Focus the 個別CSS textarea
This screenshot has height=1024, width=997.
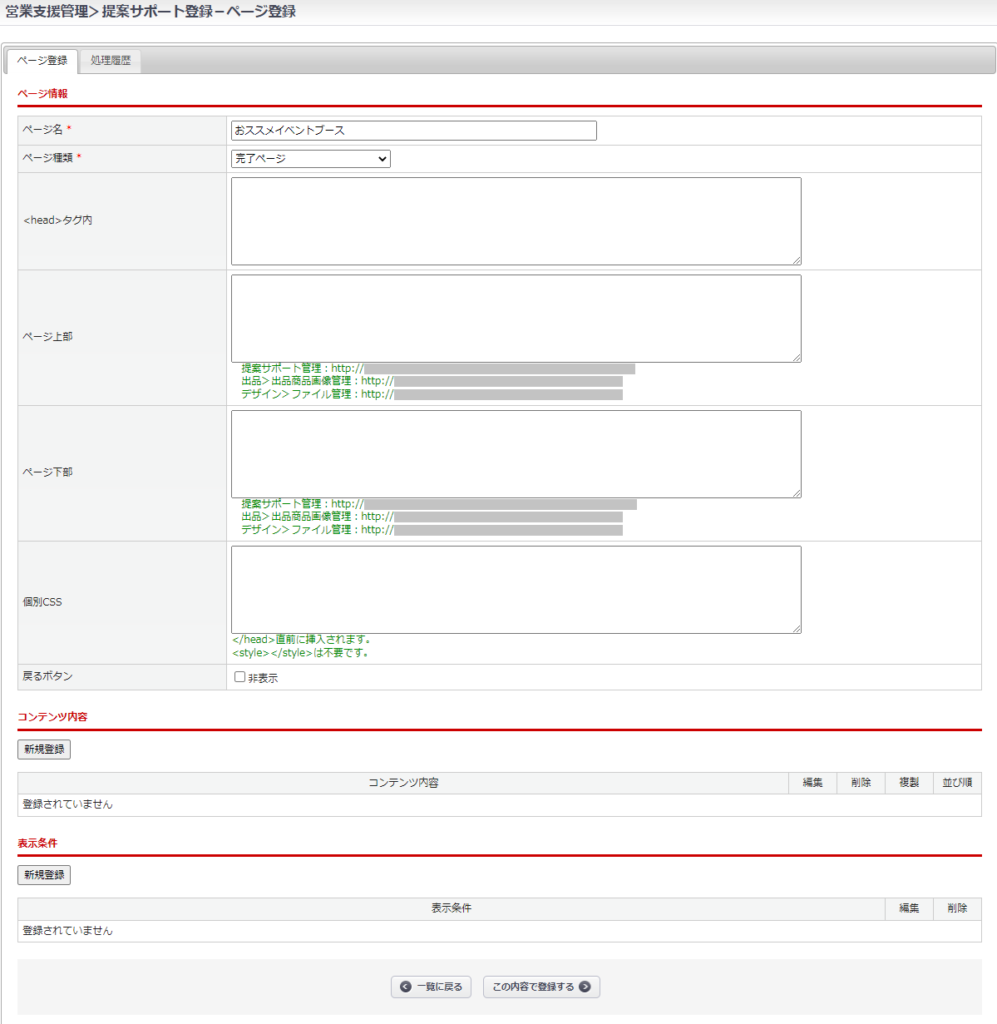516,590
